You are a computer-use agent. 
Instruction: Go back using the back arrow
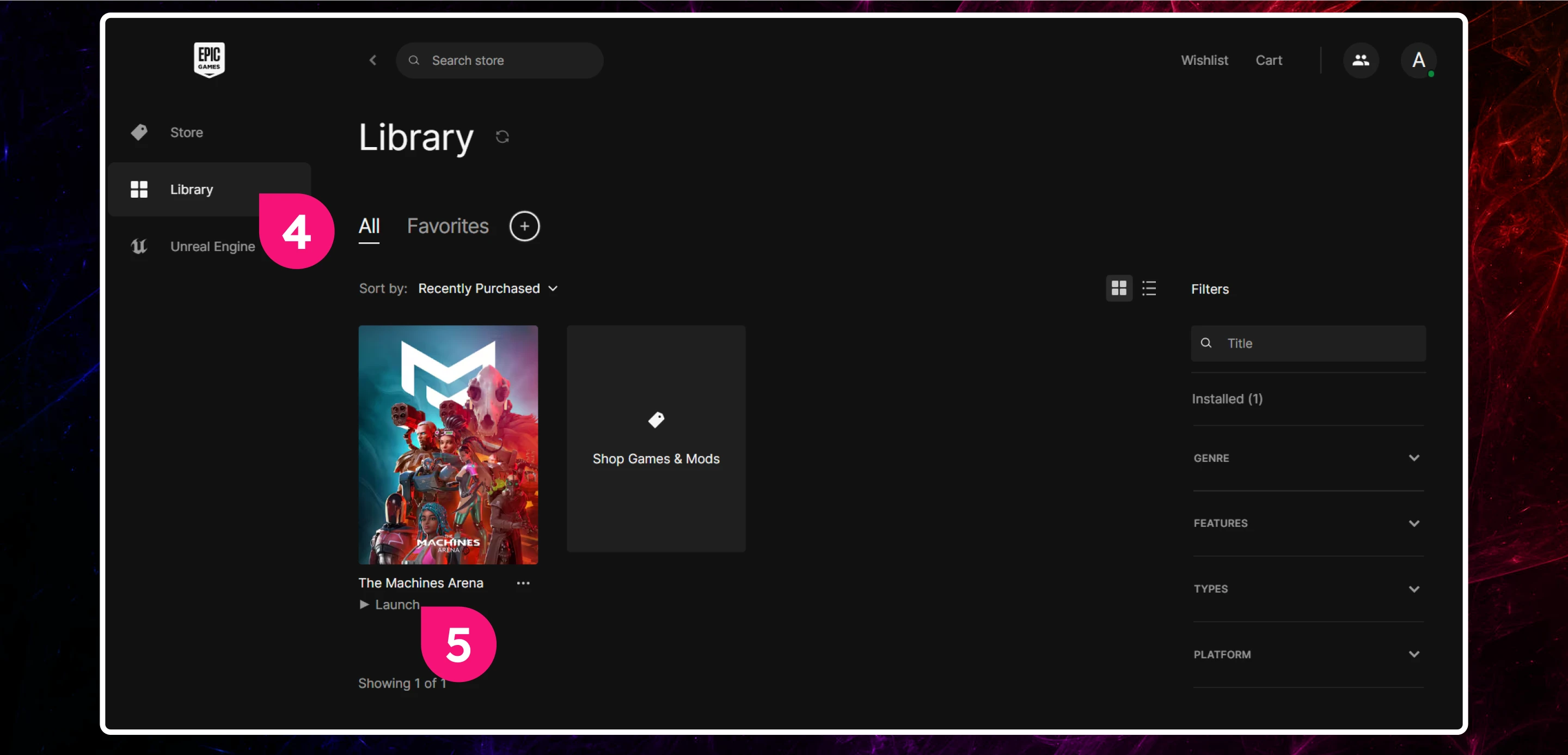[x=373, y=60]
